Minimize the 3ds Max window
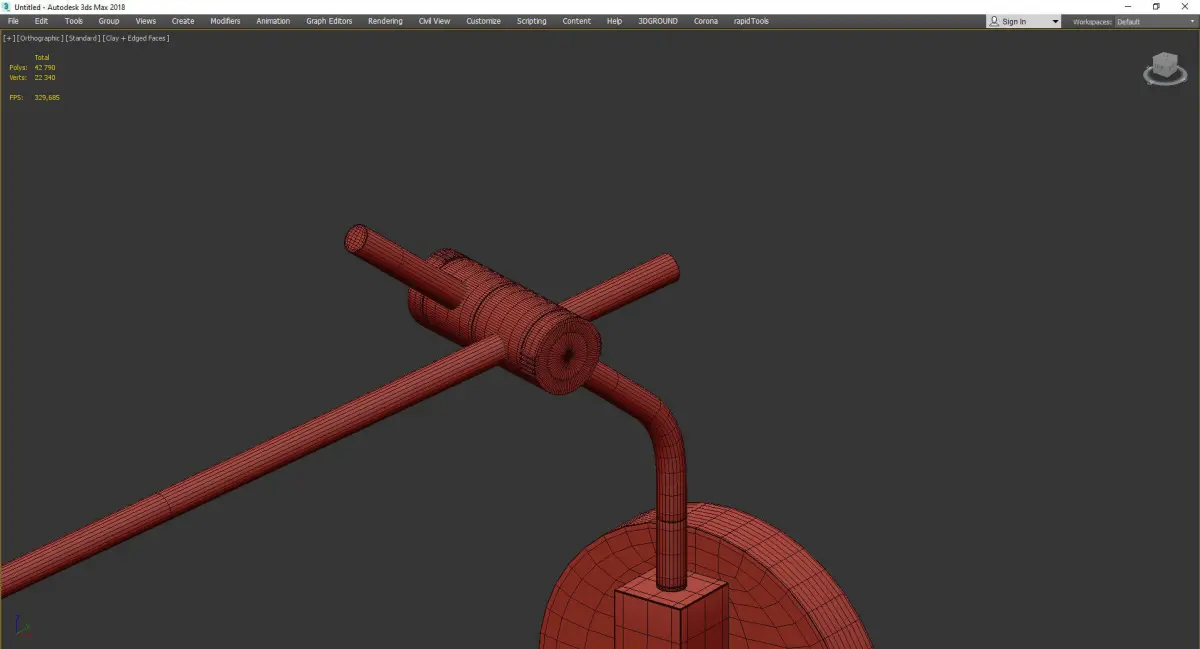1200x649 pixels. [x=1127, y=6]
